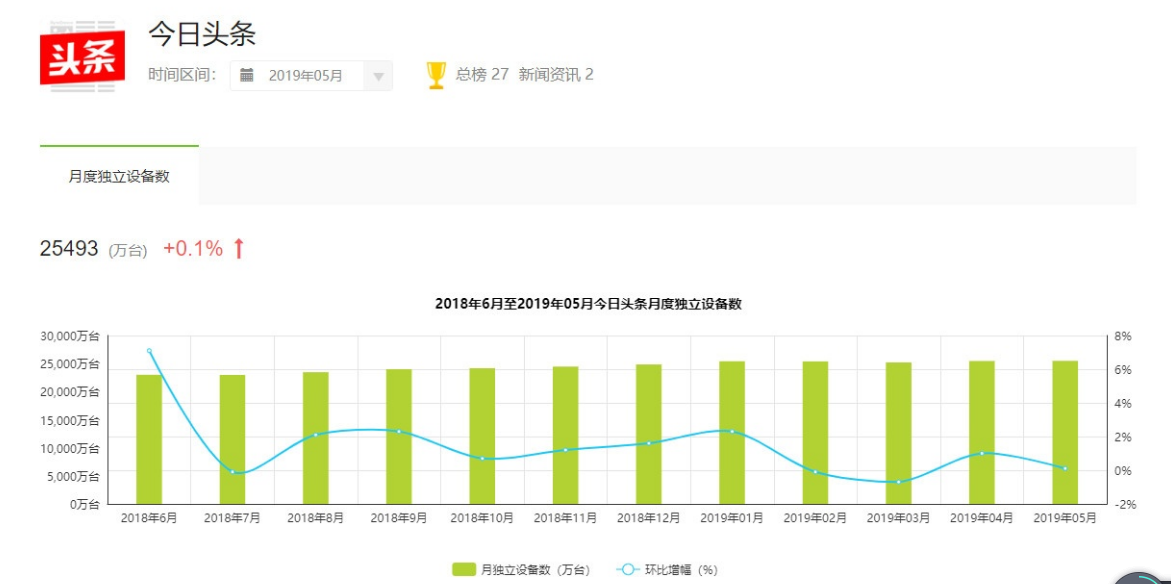Click the 今日头条 red app logo
This screenshot has height=584, width=1171.
point(82,56)
